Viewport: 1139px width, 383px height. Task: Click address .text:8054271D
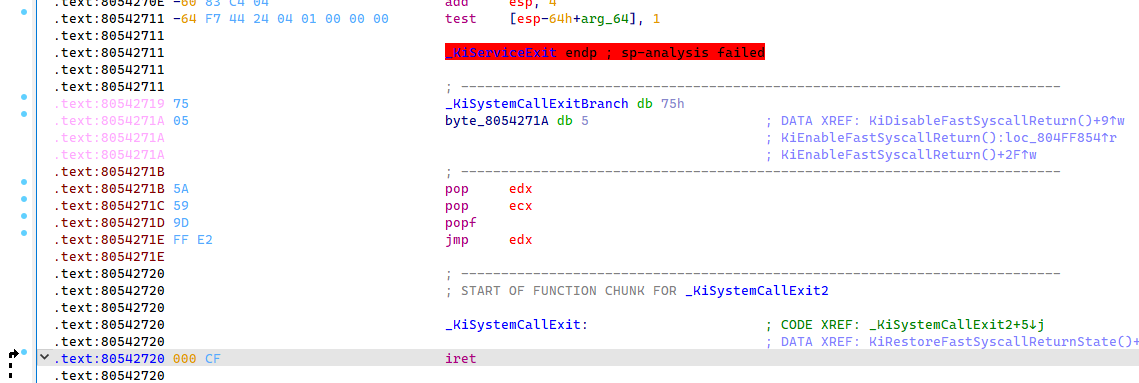coord(110,222)
